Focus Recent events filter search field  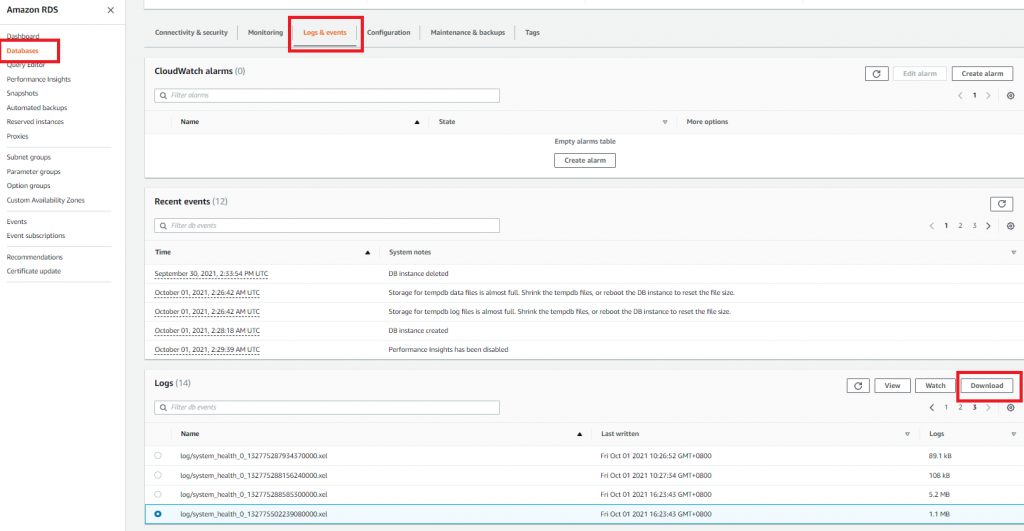[327, 226]
